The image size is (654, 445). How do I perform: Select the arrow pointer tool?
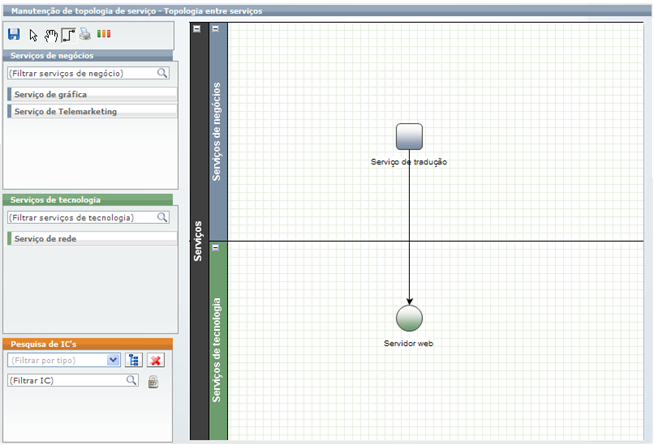coord(33,35)
